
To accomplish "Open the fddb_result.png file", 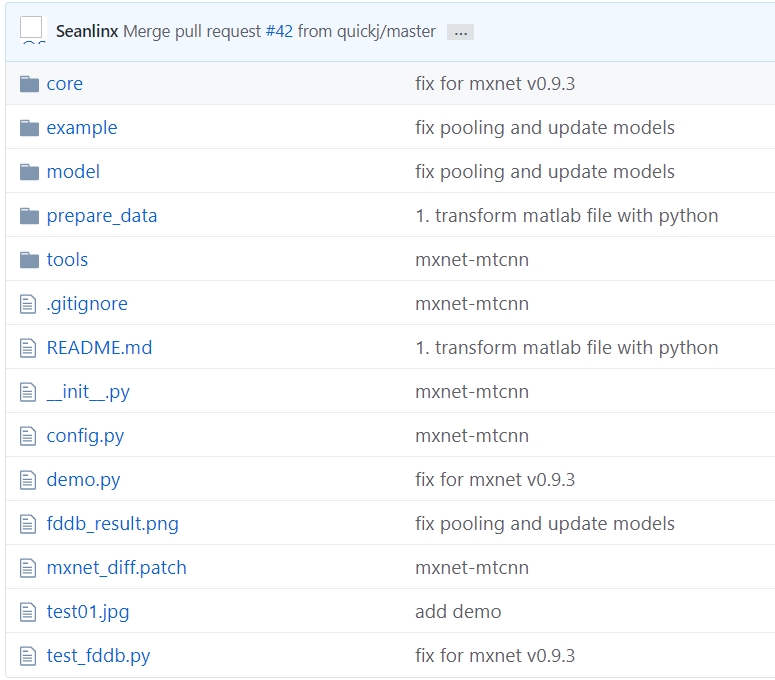I will [112, 524].
